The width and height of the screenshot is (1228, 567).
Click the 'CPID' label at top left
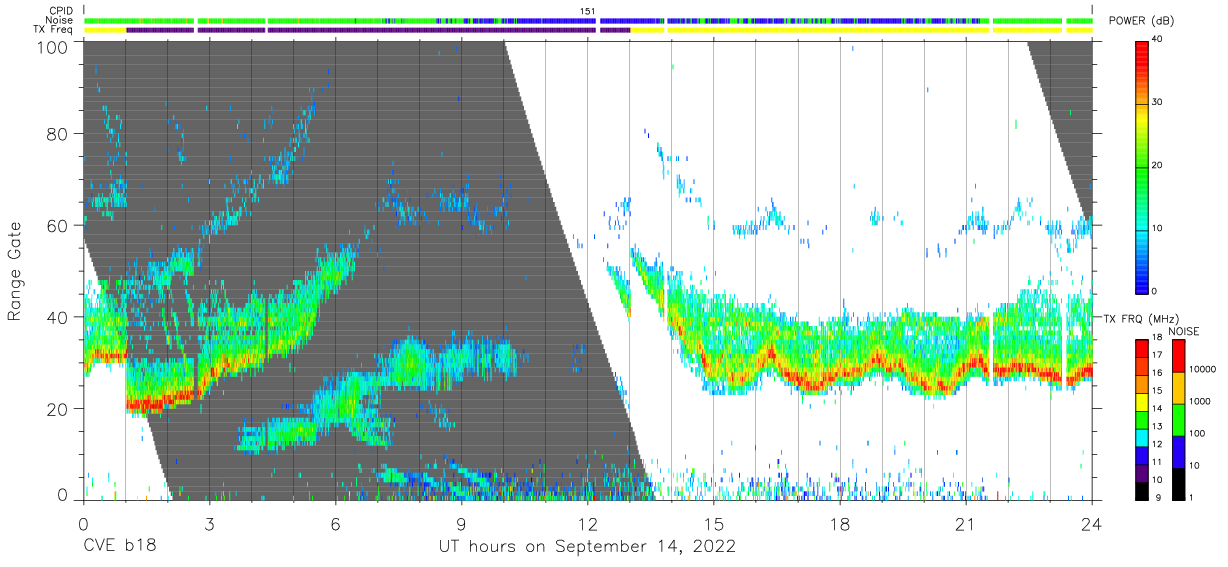pyautogui.click(x=62, y=11)
